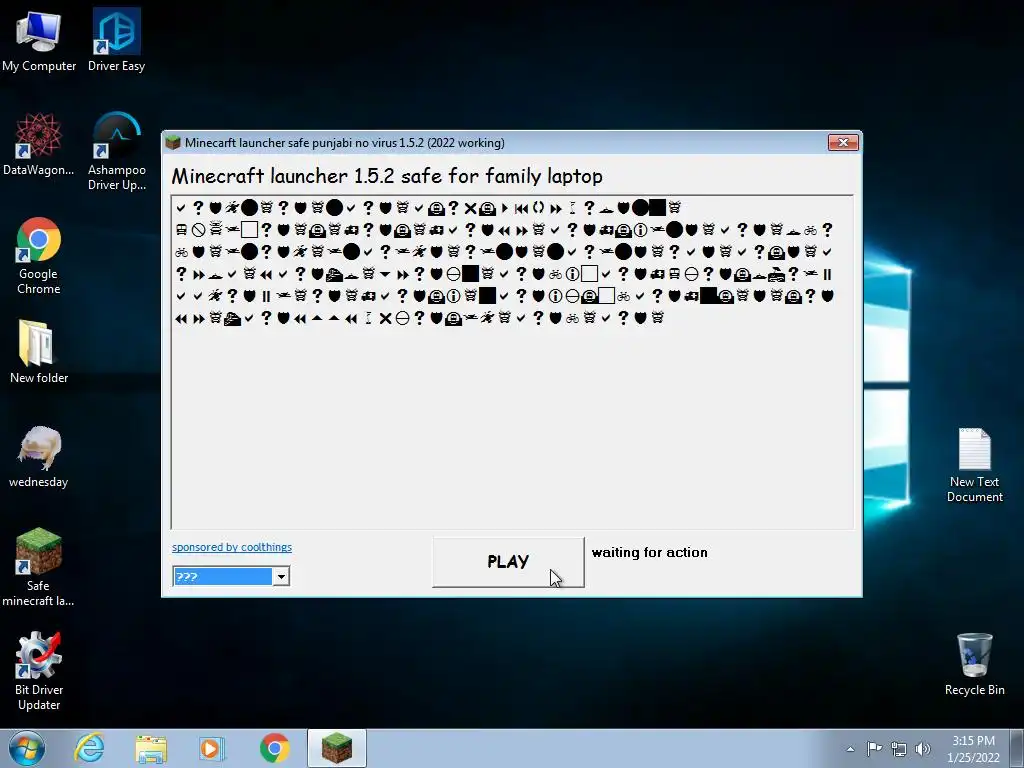1024x768 pixels.
Task: Open Bit Driver Updater shortcut
Action: coord(39,671)
